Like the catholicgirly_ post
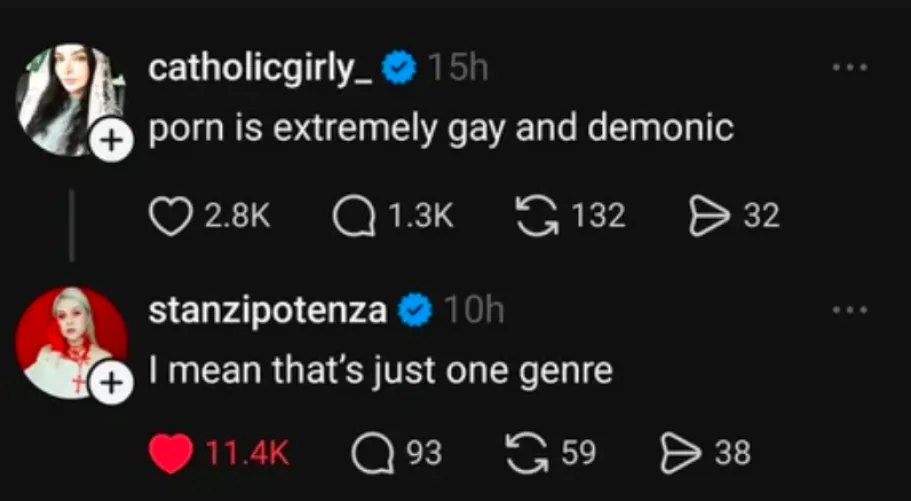This screenshot has width=911, height=501. [169, 215]
